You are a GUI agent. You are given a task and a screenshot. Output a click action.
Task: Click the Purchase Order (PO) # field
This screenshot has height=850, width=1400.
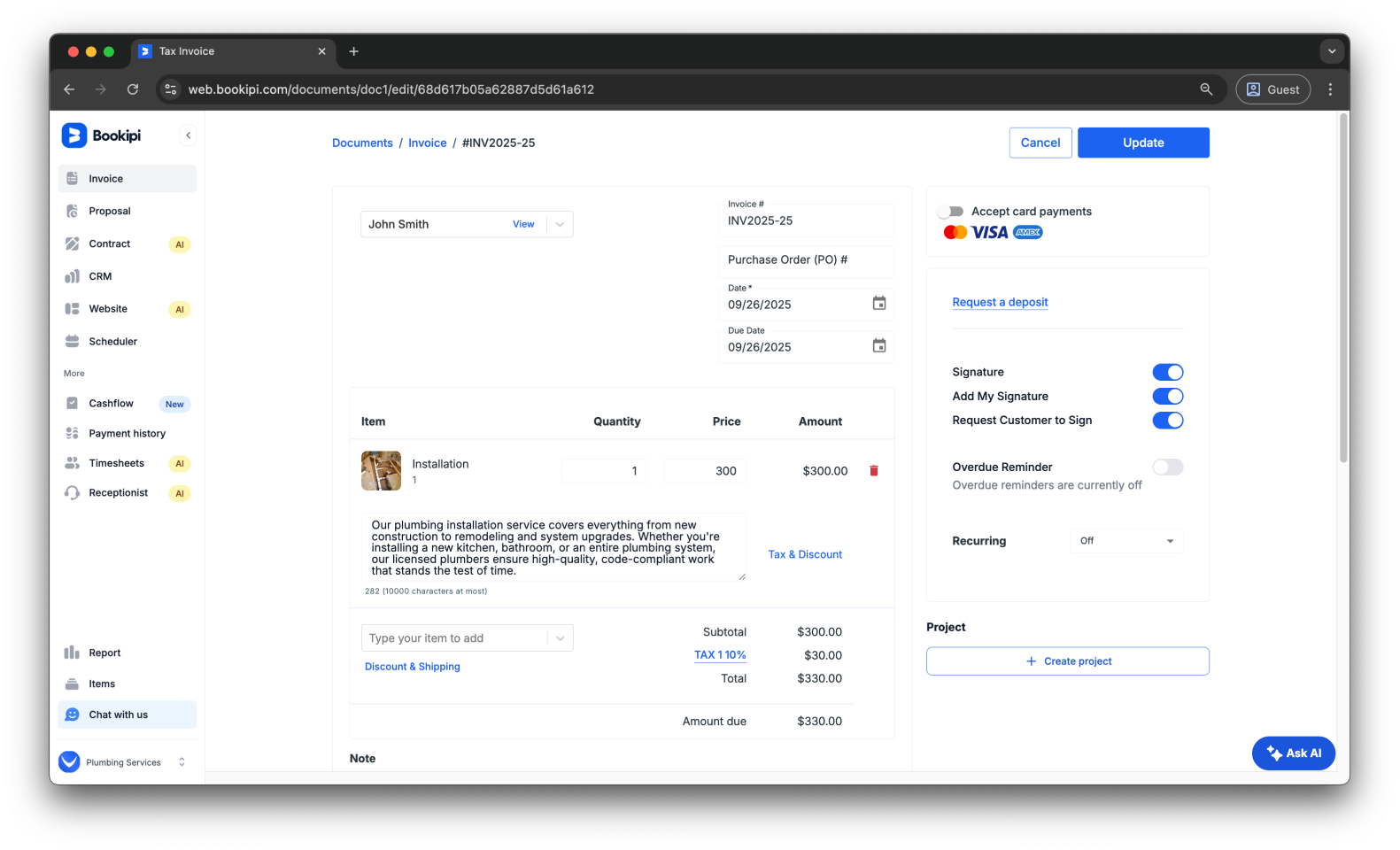click(x=806, y=260)
